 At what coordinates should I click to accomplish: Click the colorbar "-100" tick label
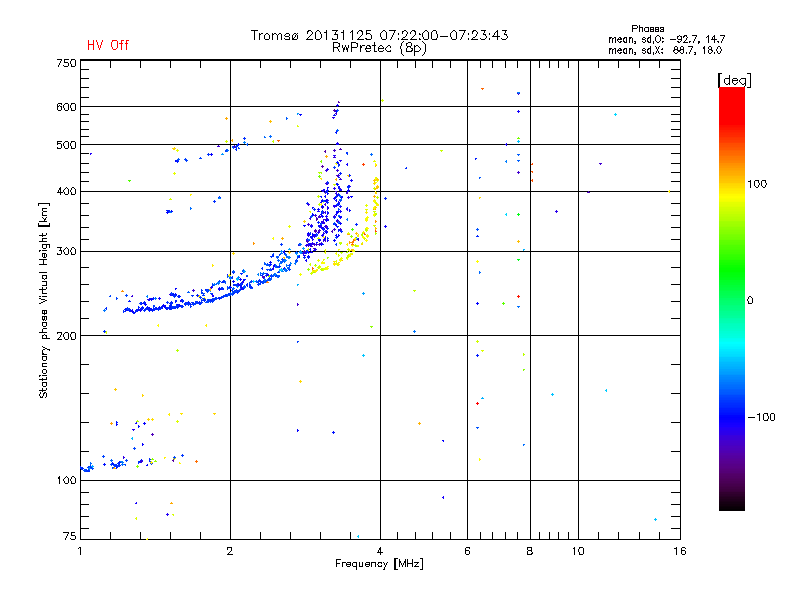(761, 417)
